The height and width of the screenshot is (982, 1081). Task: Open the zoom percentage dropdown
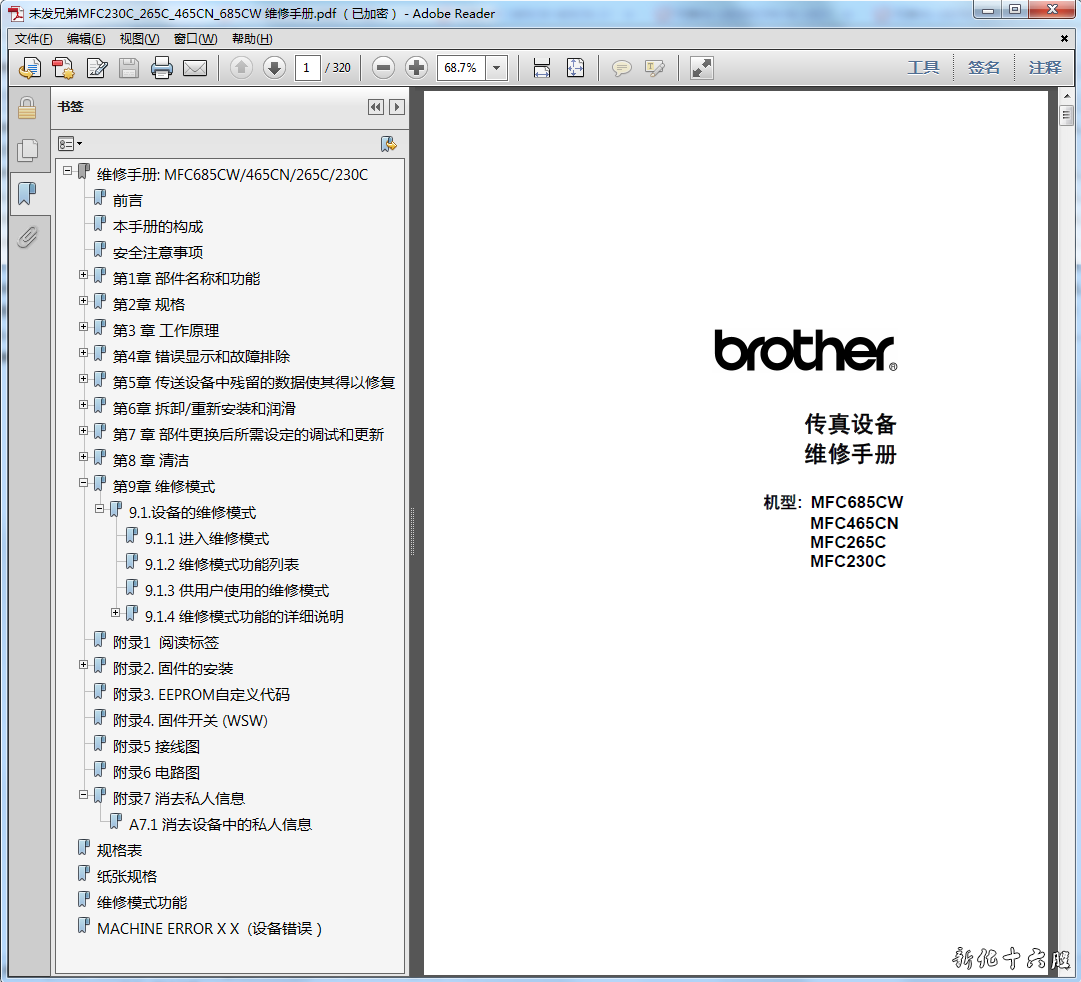click(x=497, y=68)
